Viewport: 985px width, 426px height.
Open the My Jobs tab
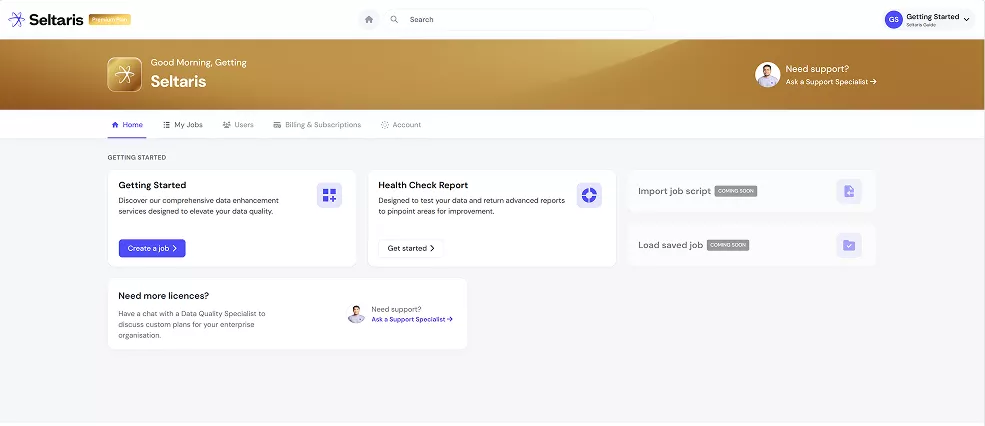(x=183, y=125)
